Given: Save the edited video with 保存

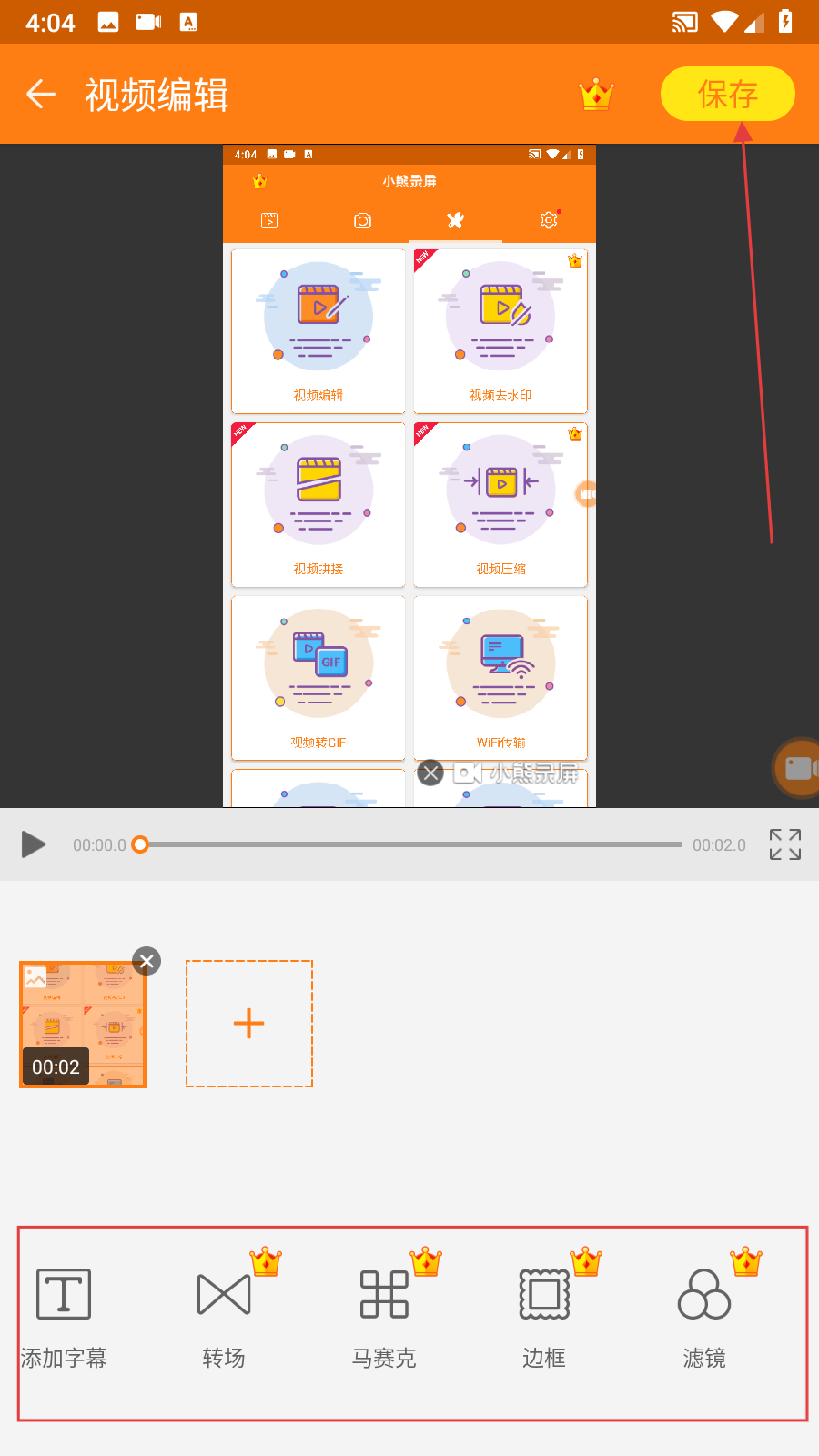Looking at the screenshot, I should [728, 94].
